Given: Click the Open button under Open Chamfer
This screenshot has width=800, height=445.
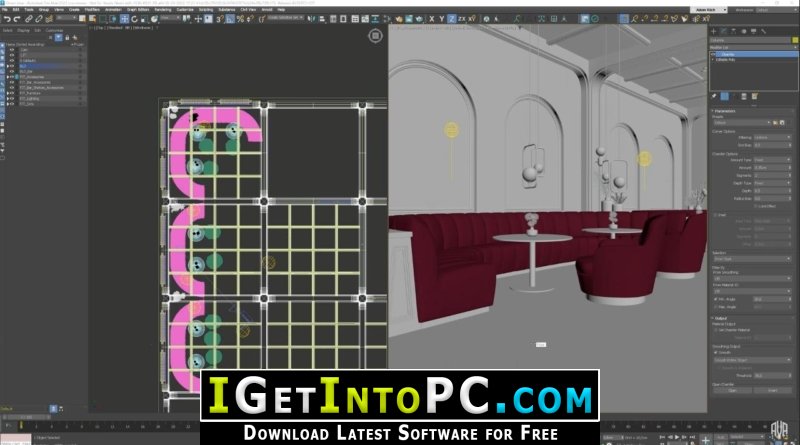Looking at the screenshot, I should (x=732, y=390).
